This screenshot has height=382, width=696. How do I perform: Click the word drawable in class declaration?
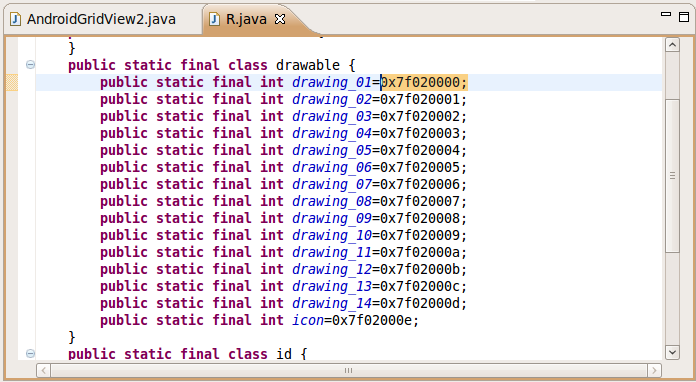[308, 65]
